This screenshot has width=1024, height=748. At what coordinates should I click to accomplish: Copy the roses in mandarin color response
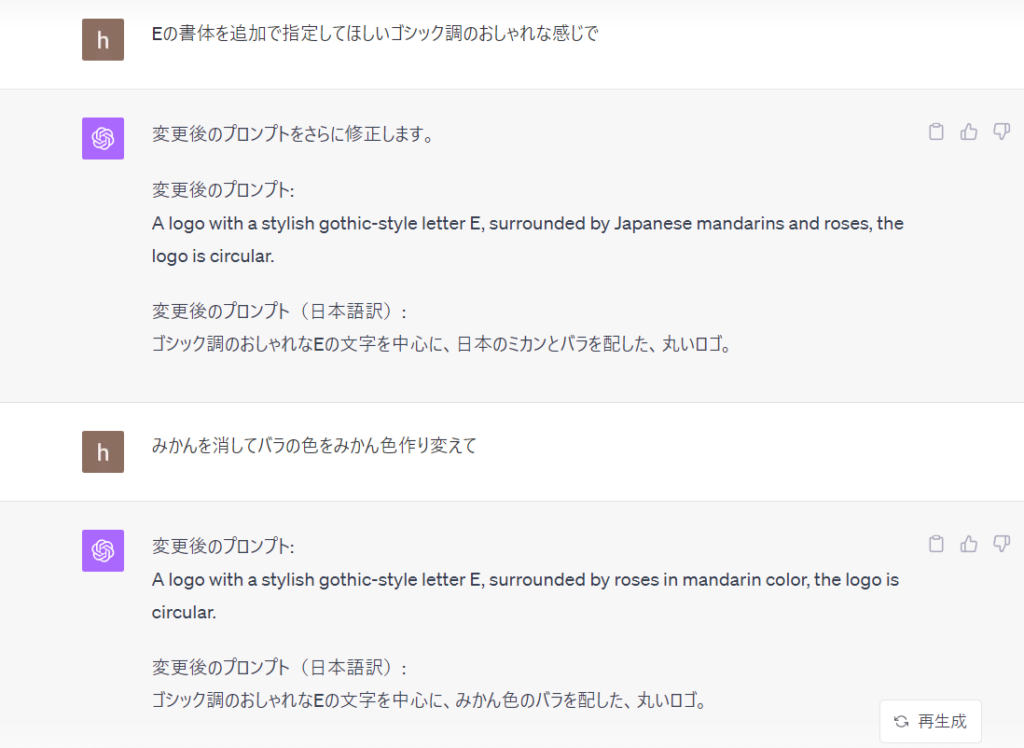coord(936,544)
